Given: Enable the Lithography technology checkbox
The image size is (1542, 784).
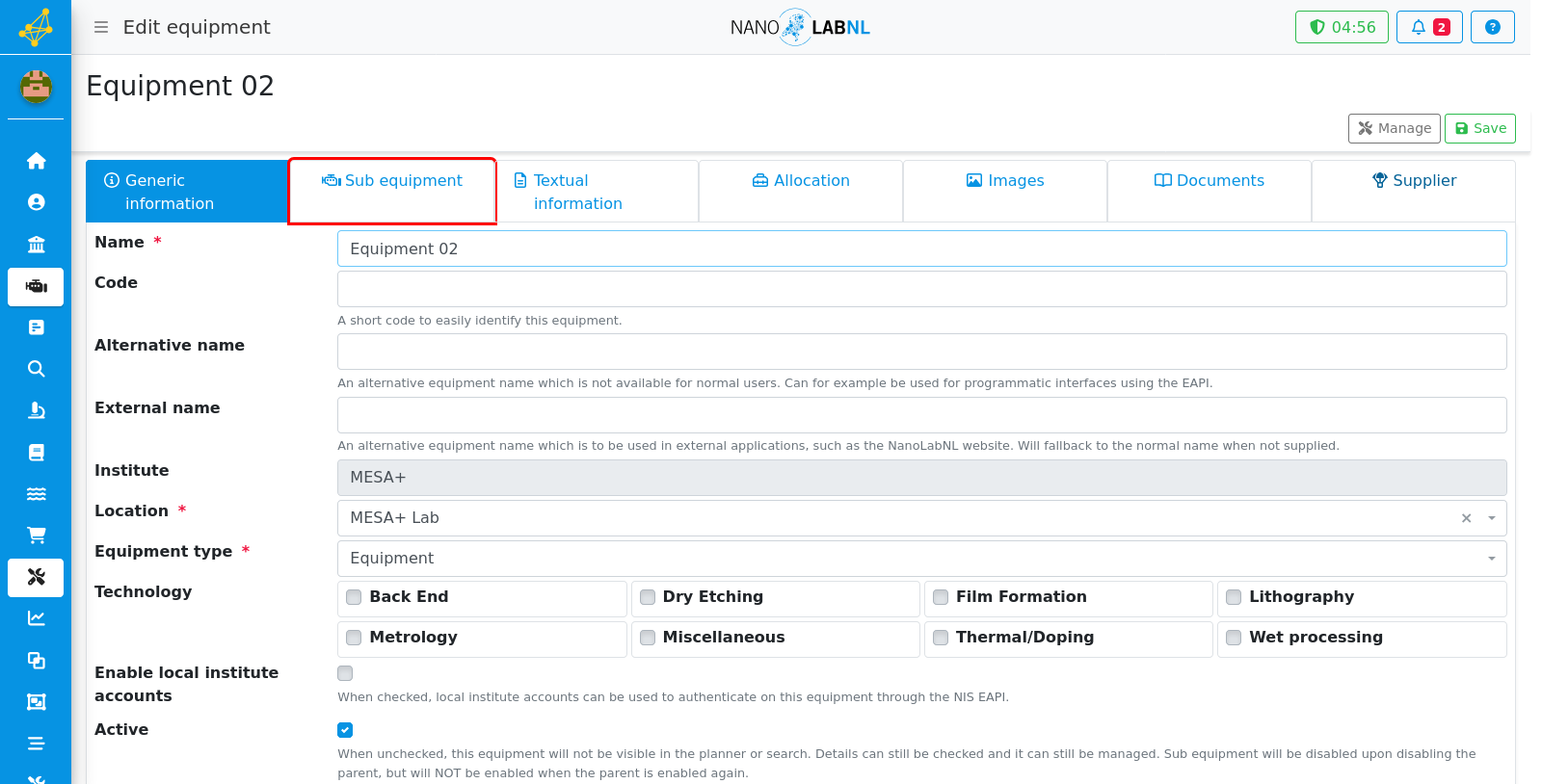Looking at the screenshot, I should (x=1234, y=597).
